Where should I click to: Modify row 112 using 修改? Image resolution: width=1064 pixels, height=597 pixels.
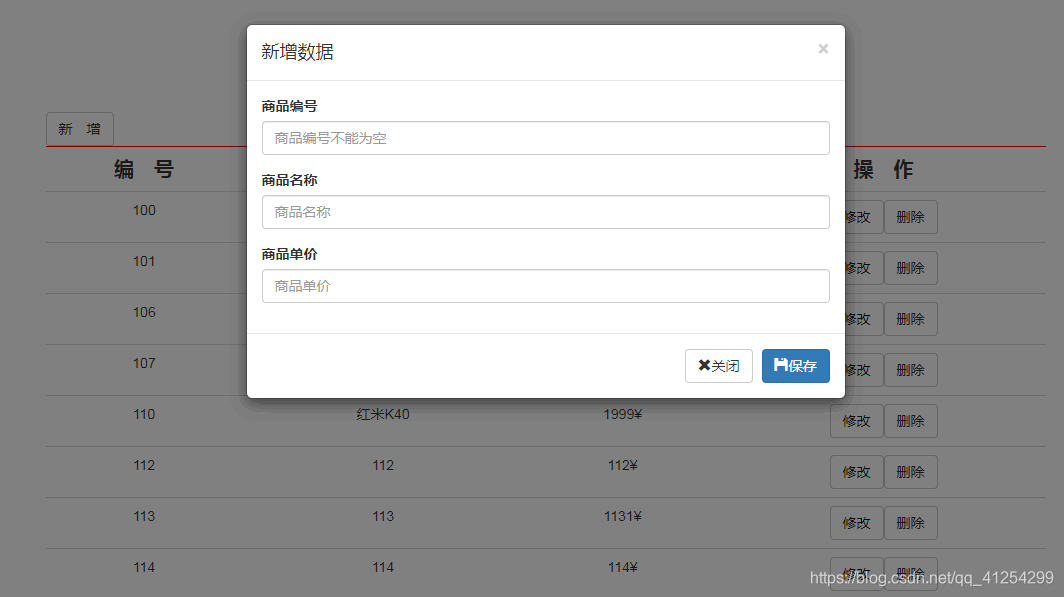click(x=856, y=472)
